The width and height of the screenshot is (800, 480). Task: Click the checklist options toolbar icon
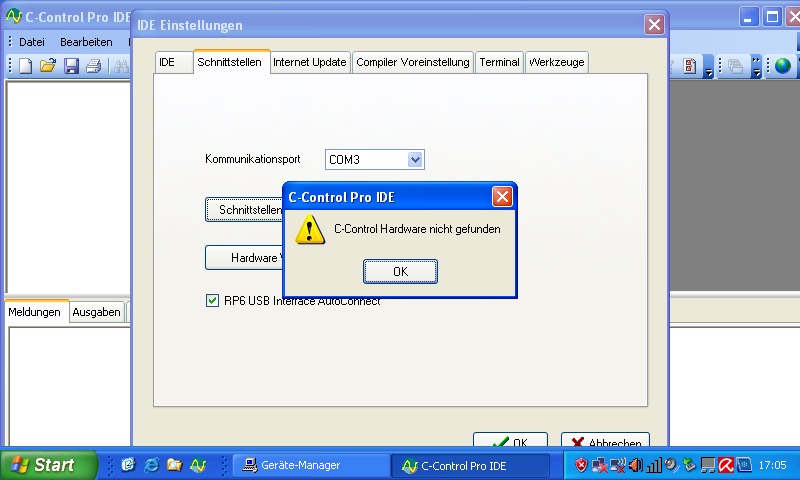pos(691,66)
